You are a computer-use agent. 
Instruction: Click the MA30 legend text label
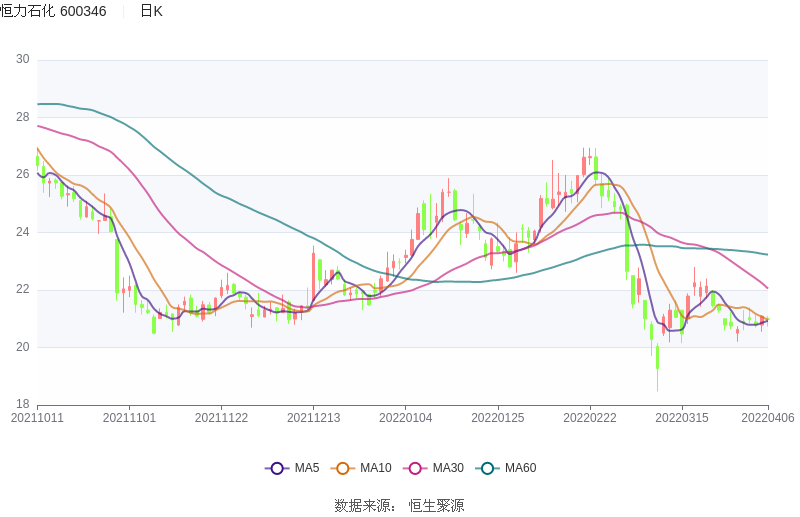click(448, 468)
